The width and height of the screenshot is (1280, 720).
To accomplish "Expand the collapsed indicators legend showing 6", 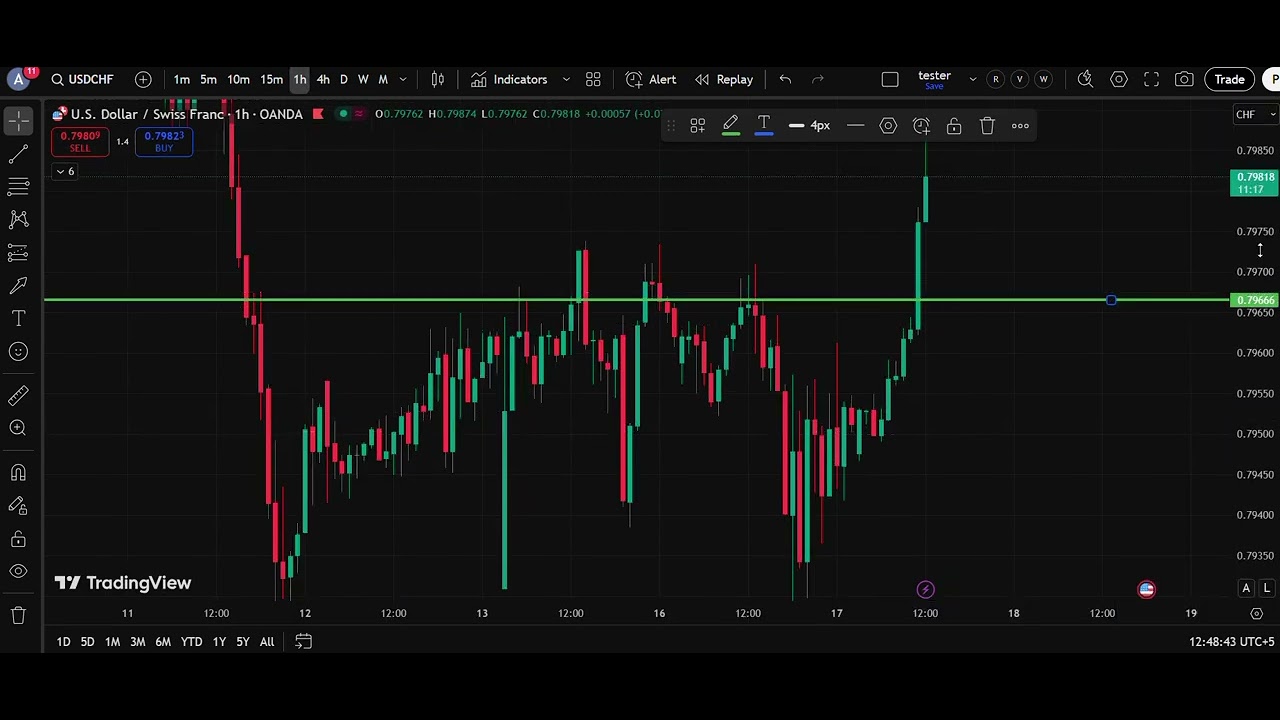I will pos(64,172).
